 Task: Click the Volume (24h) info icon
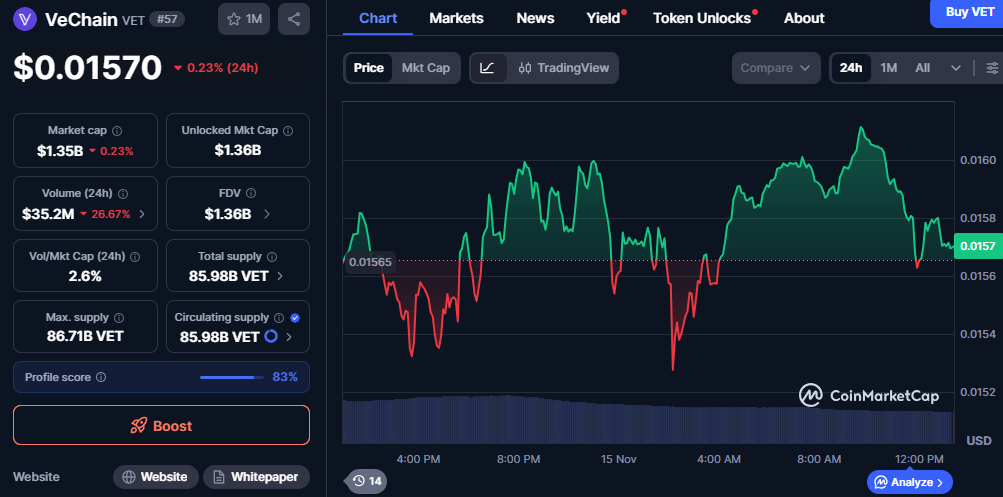pos(123,193)
